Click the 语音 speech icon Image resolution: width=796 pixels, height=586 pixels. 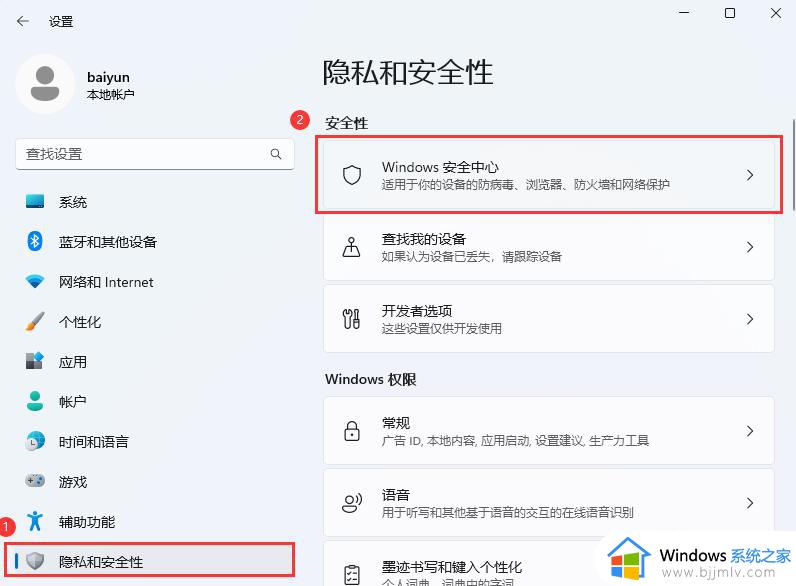pos(352,503)
